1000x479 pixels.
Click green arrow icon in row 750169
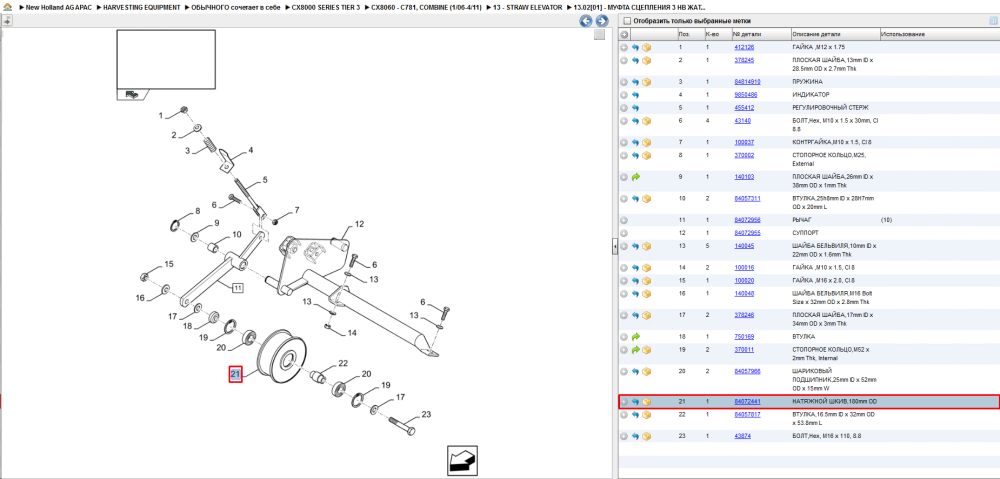635,336
